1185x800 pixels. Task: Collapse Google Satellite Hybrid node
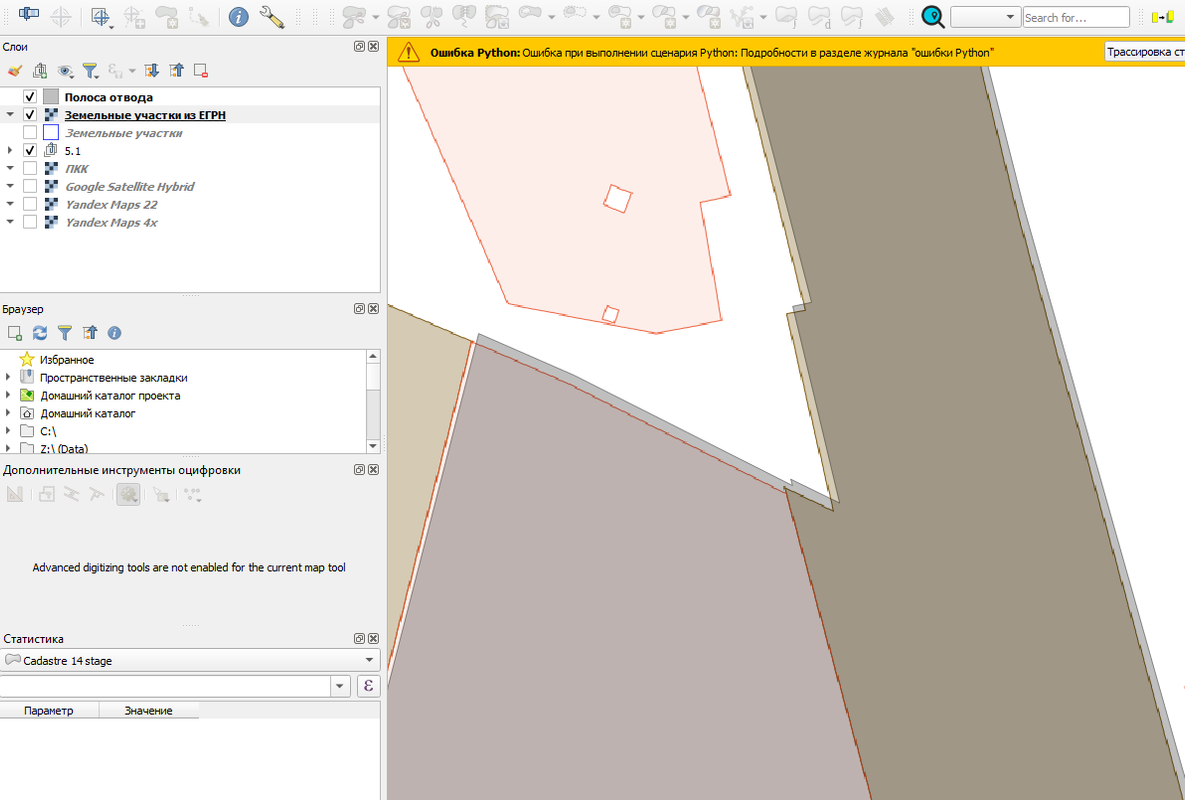pyautogui.click(x=10, y=187)
